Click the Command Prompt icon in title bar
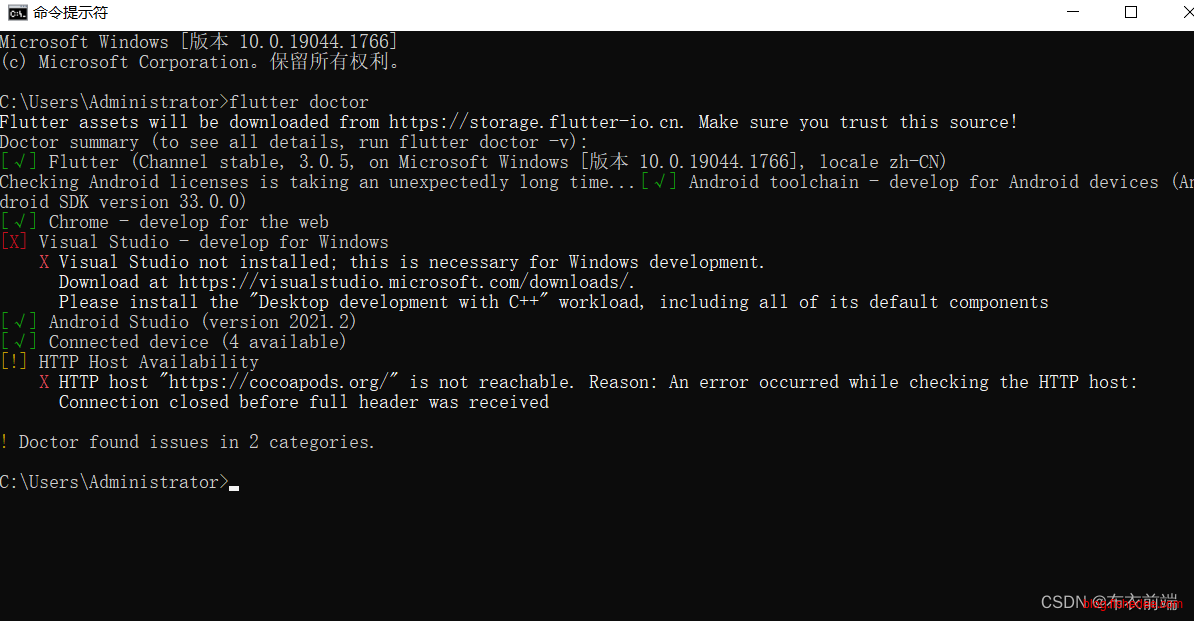 point(17,13)
